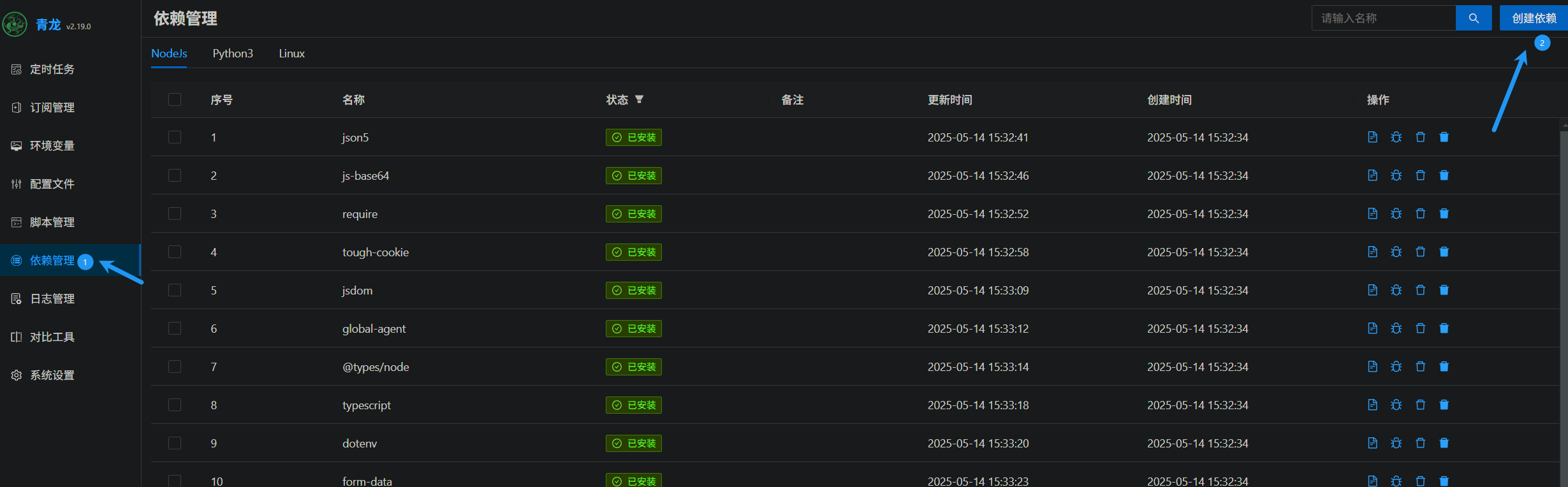The height and width of the screenshot is (487, 1568).
Task: Open 配置文件 in the sidebar
Action: point(70,184)
